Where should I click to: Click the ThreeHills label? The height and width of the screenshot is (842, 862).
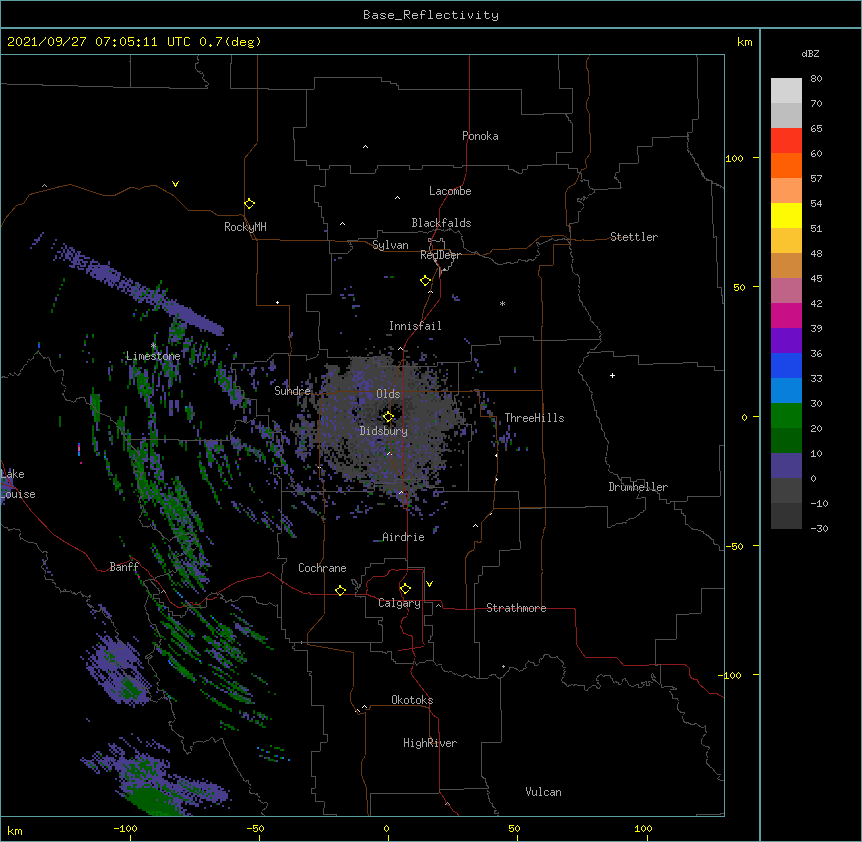point(534,418)
